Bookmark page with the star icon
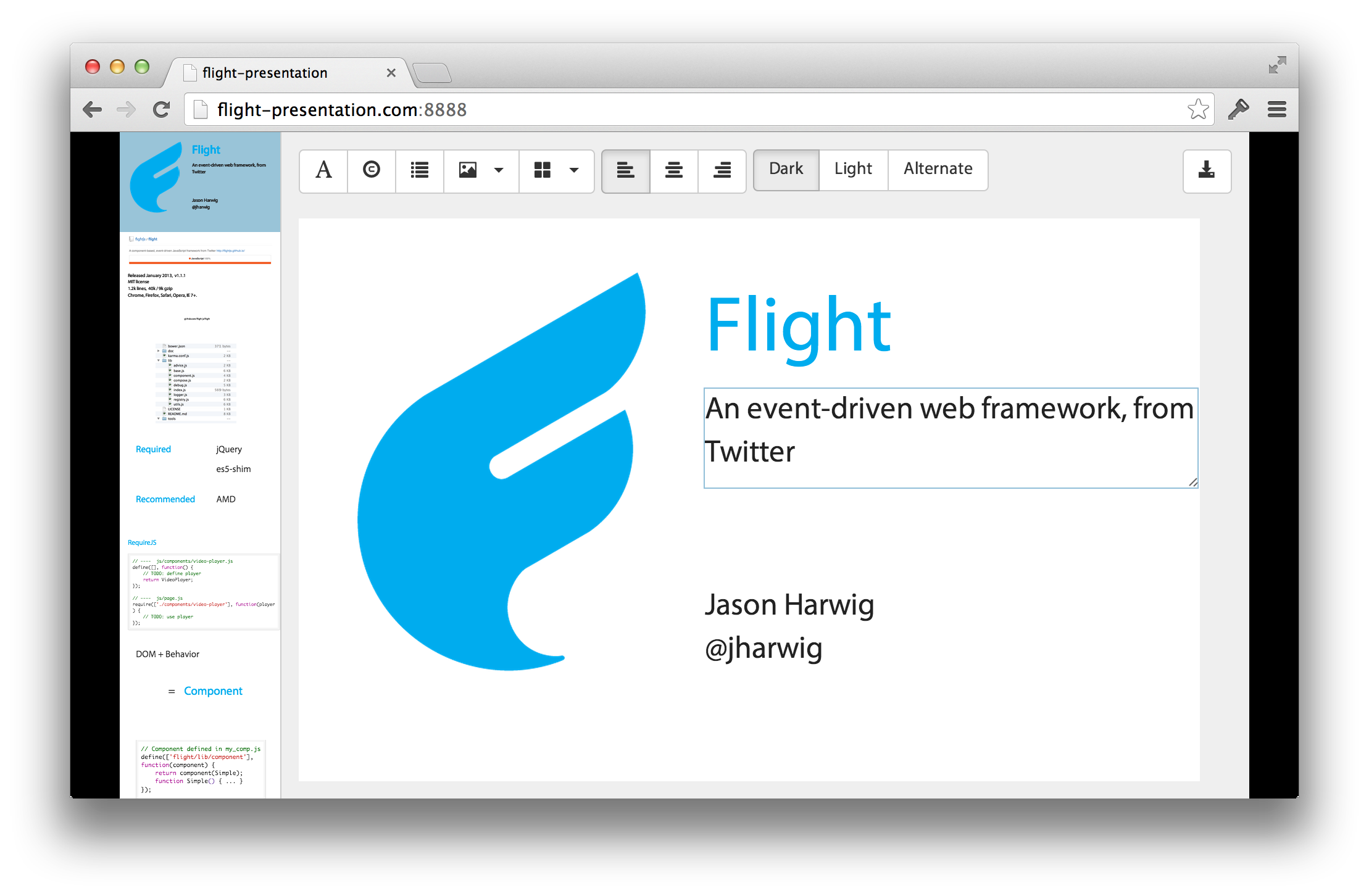 click(1198, 110)
